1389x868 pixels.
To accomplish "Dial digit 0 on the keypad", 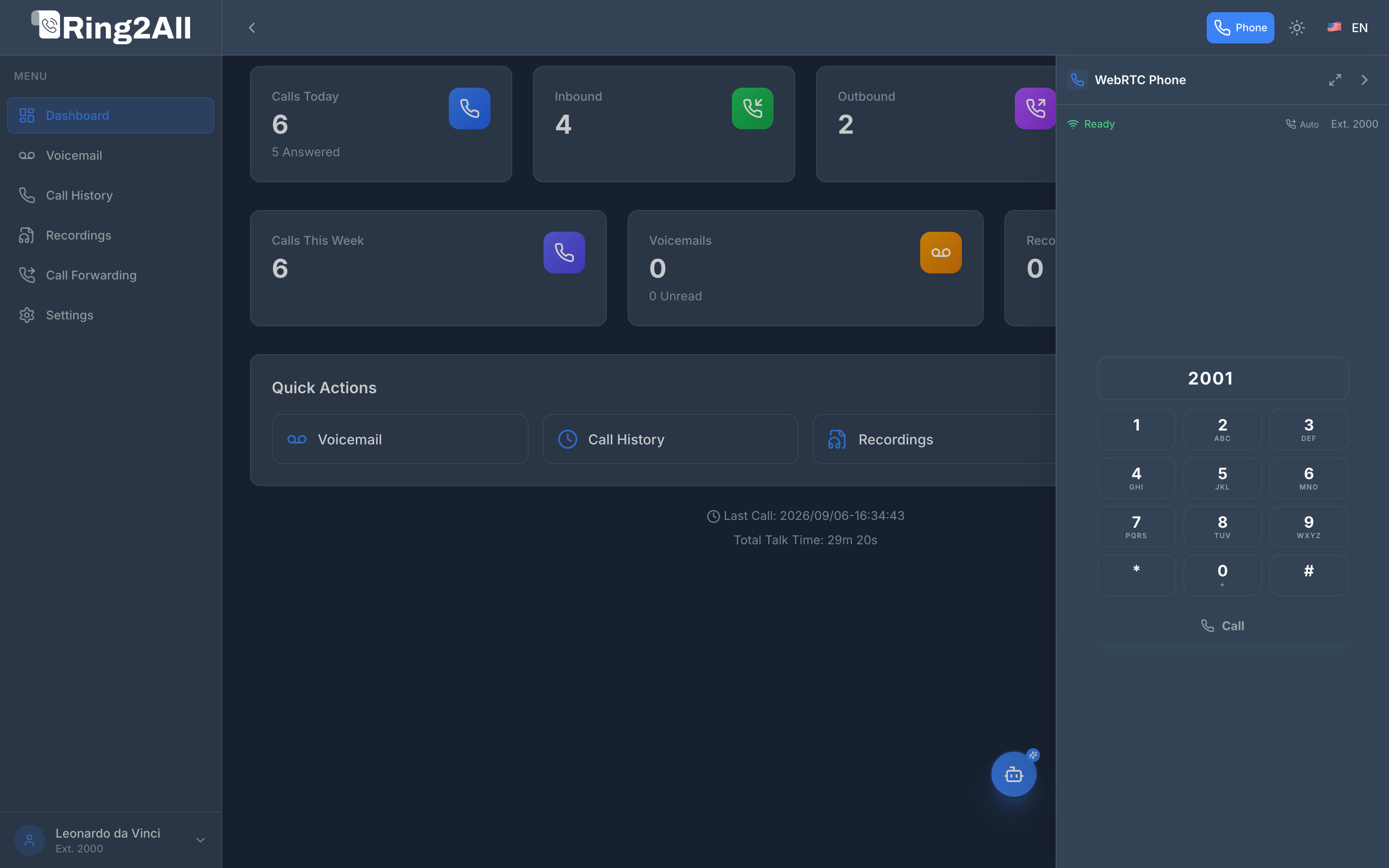I will (1223, 575).
